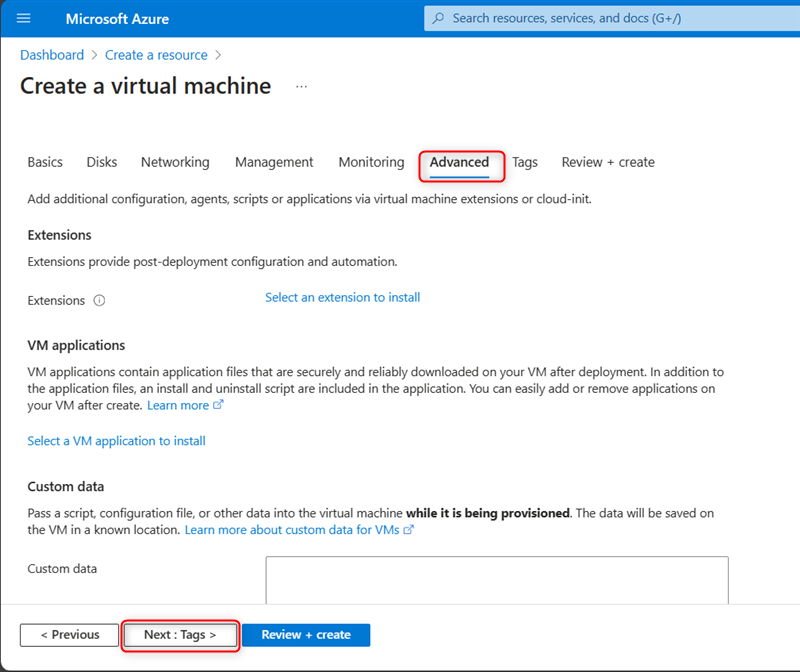
Task: Click the Extensions info icon
Action: click(x=99, y=301)
